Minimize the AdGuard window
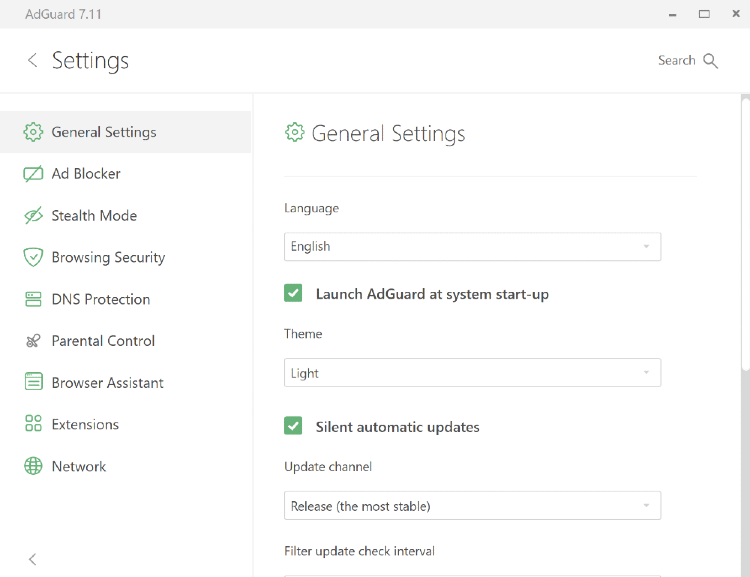 click(x=673, y=14)
